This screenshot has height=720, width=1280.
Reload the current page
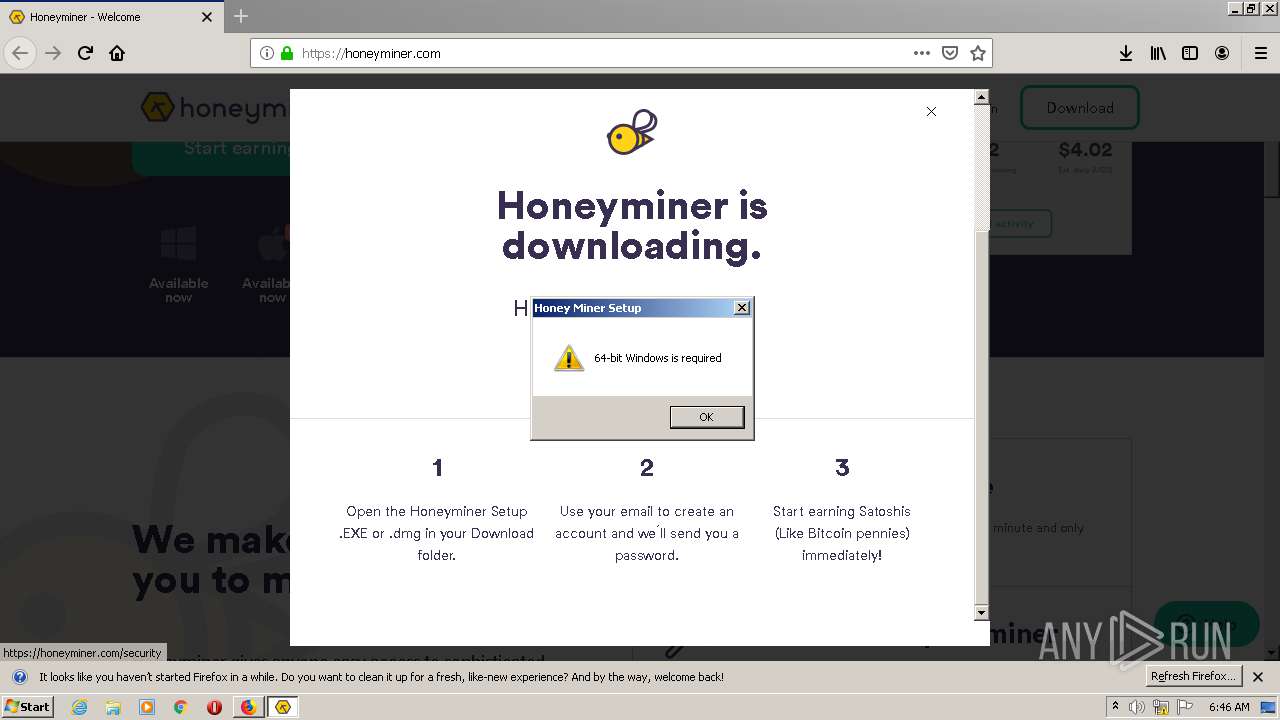pyautogui.click(x=85, y=53)
